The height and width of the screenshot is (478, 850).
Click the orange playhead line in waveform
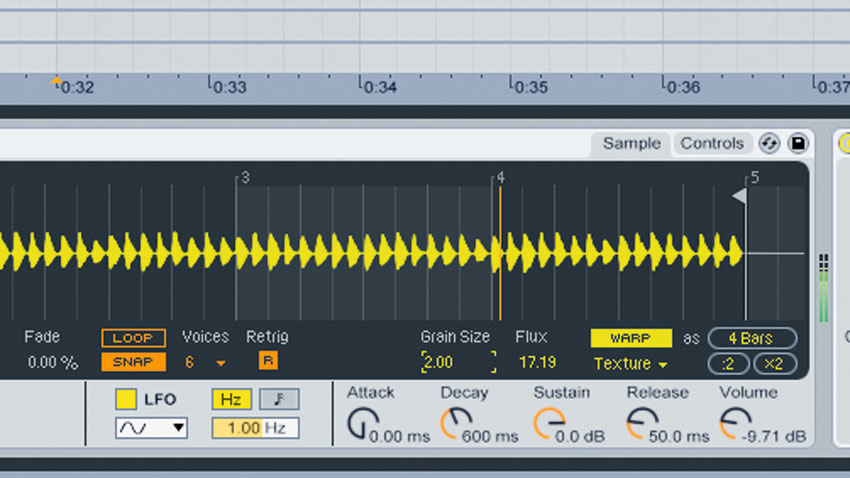coord(500,252)
